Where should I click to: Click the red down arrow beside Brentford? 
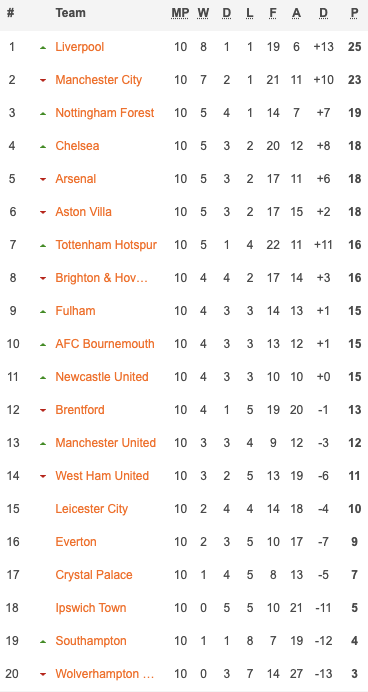[43, 410]
